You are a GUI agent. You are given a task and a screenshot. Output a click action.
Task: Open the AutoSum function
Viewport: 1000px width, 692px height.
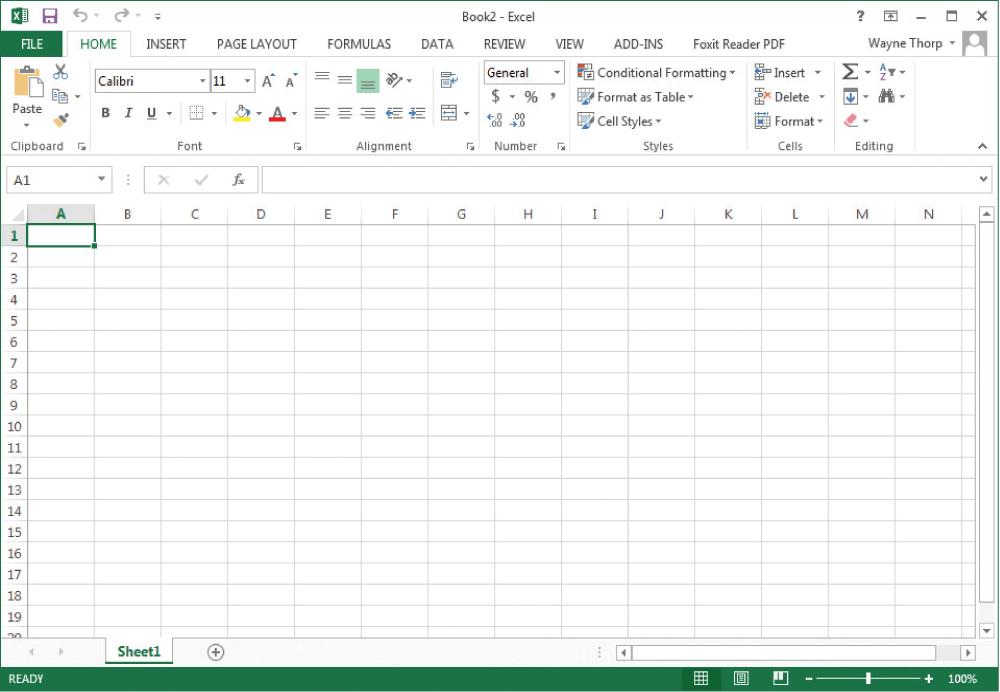pos(852,71)
